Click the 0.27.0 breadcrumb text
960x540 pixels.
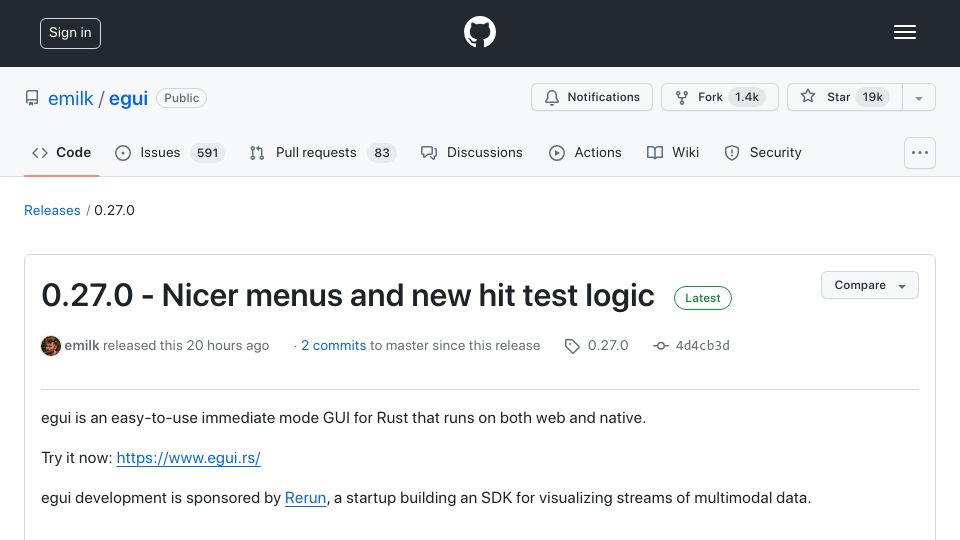[114, 210]
